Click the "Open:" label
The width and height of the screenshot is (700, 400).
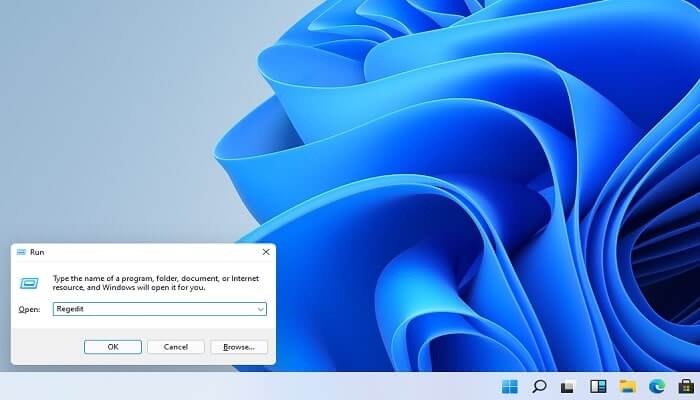point(29,310)
